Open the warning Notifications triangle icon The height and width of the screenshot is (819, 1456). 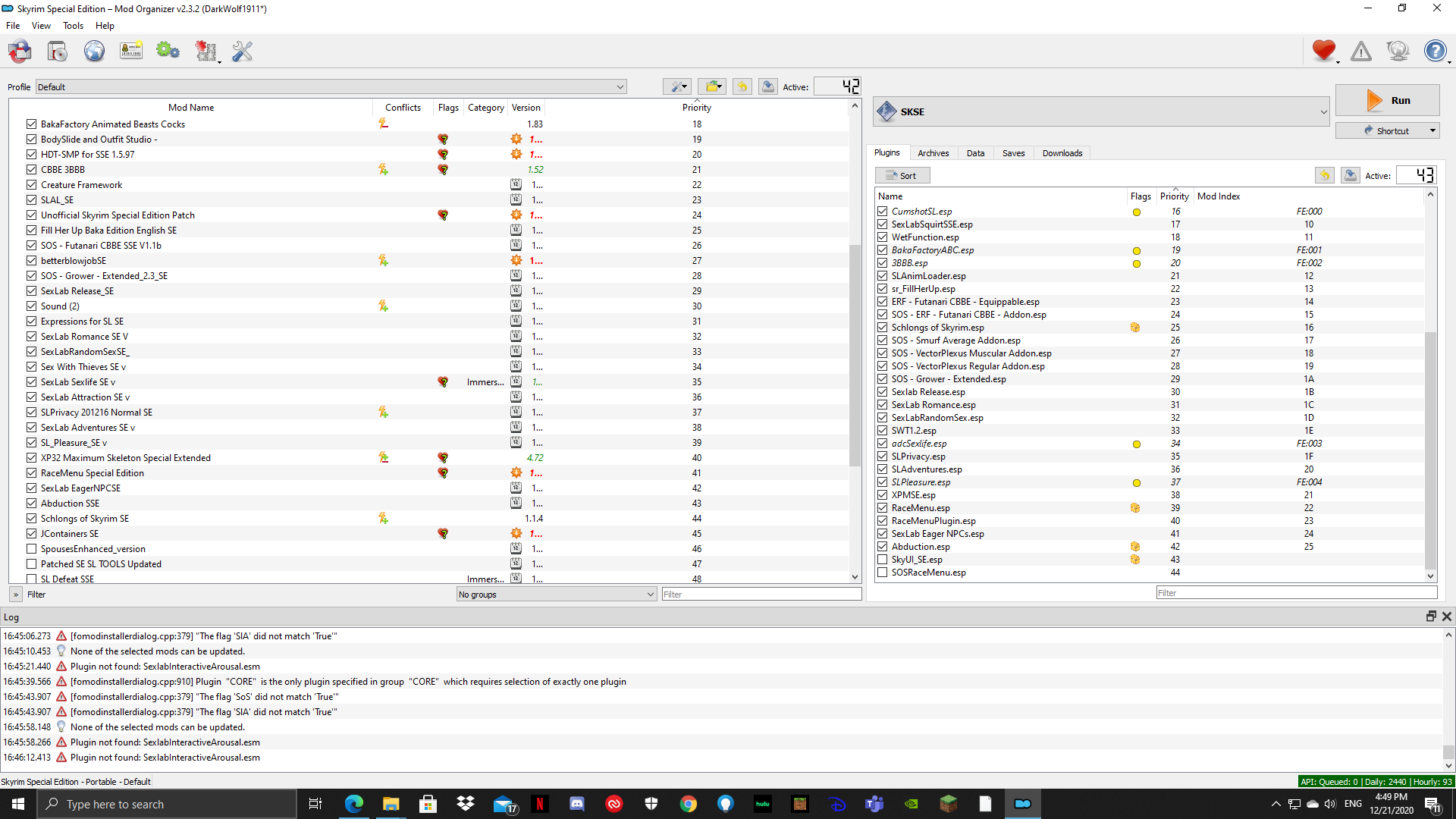tap(1361, 51)
